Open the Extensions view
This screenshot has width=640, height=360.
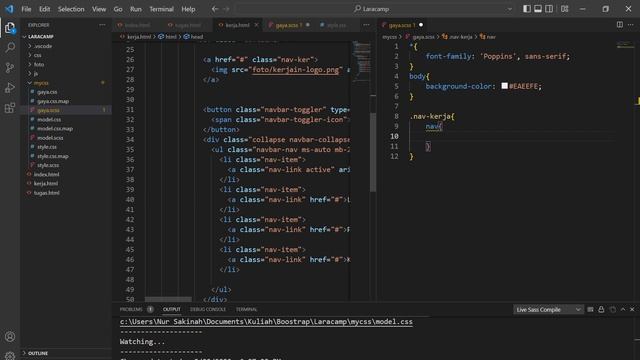click(x=10, y=108)
